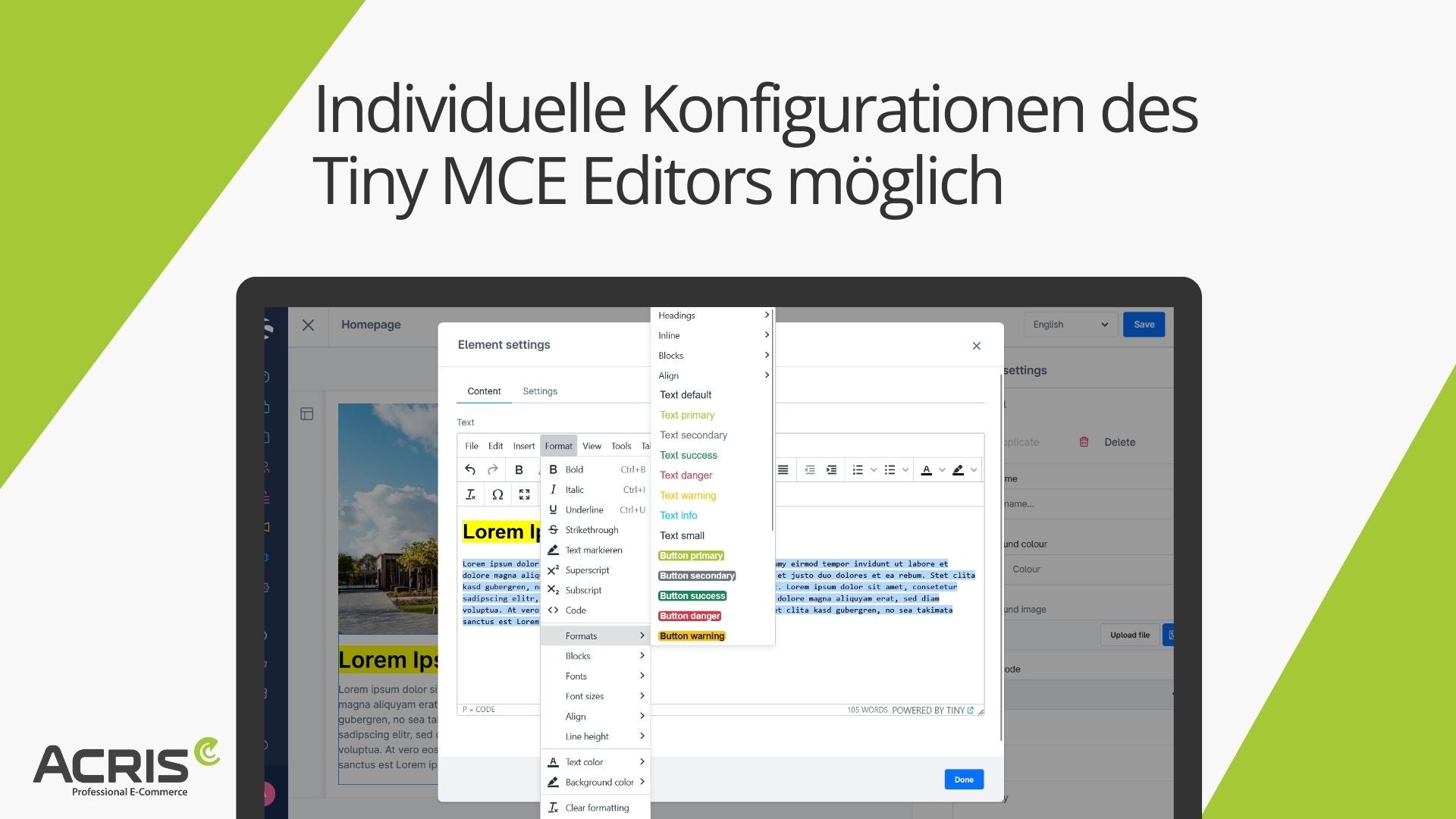Choose Superscript from the Format menu
1456x819 pixels.
point(595,570)
